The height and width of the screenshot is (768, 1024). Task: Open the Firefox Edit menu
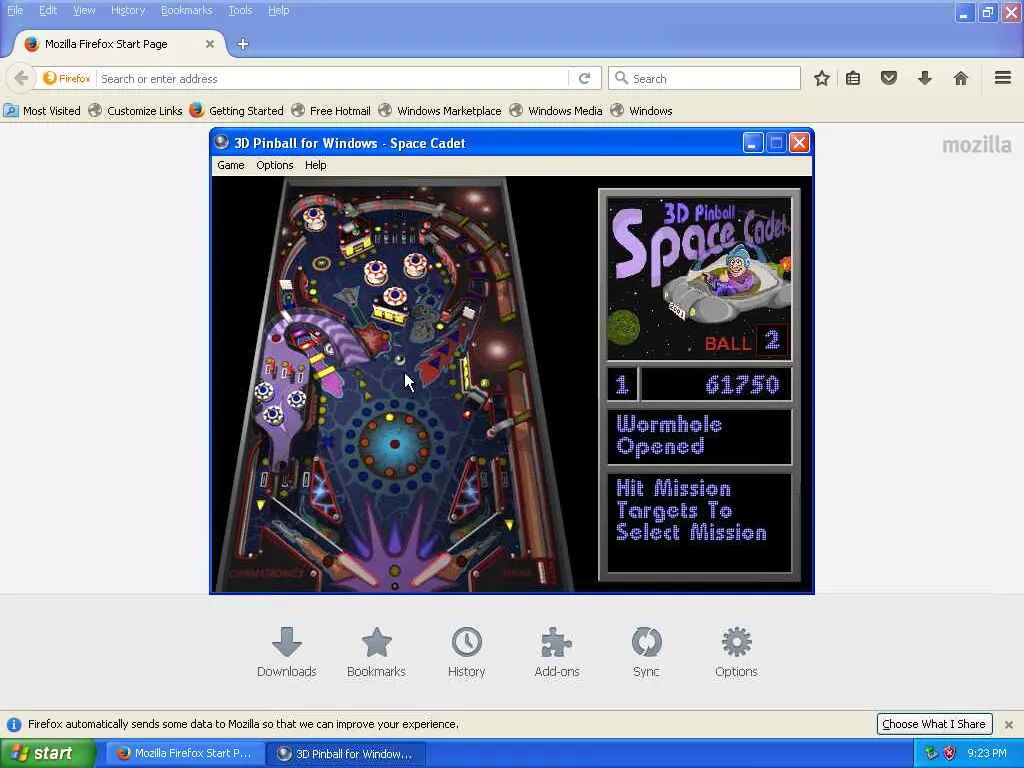(x=48, y=10)
